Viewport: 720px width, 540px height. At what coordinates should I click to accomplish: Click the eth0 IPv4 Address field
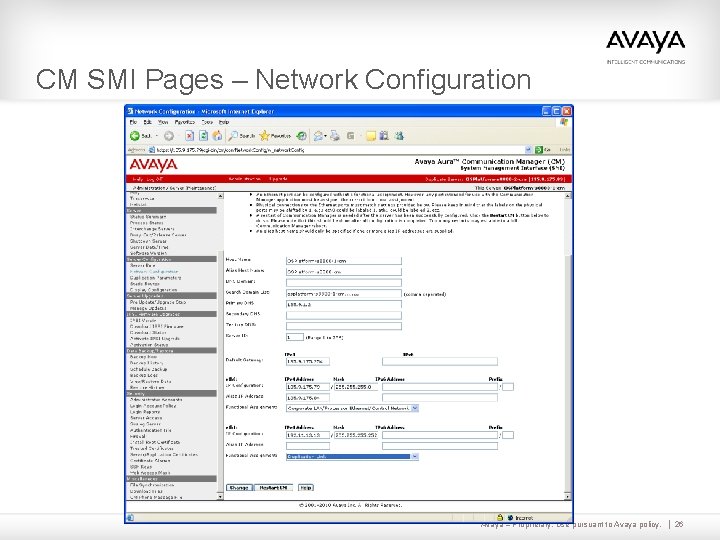(308, 387)
